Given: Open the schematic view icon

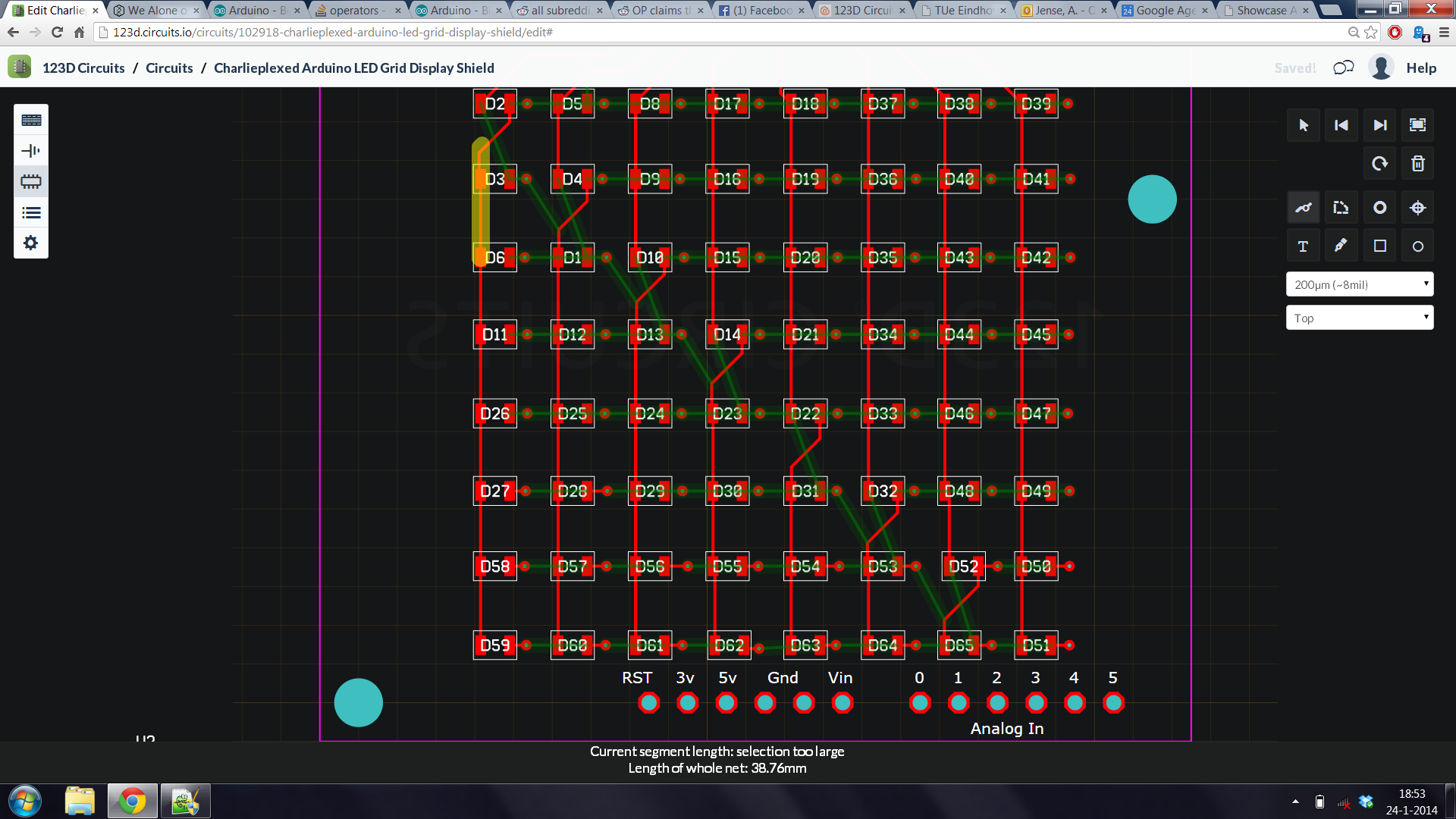Looking at the screenshot, I should (x=30, y=150).
